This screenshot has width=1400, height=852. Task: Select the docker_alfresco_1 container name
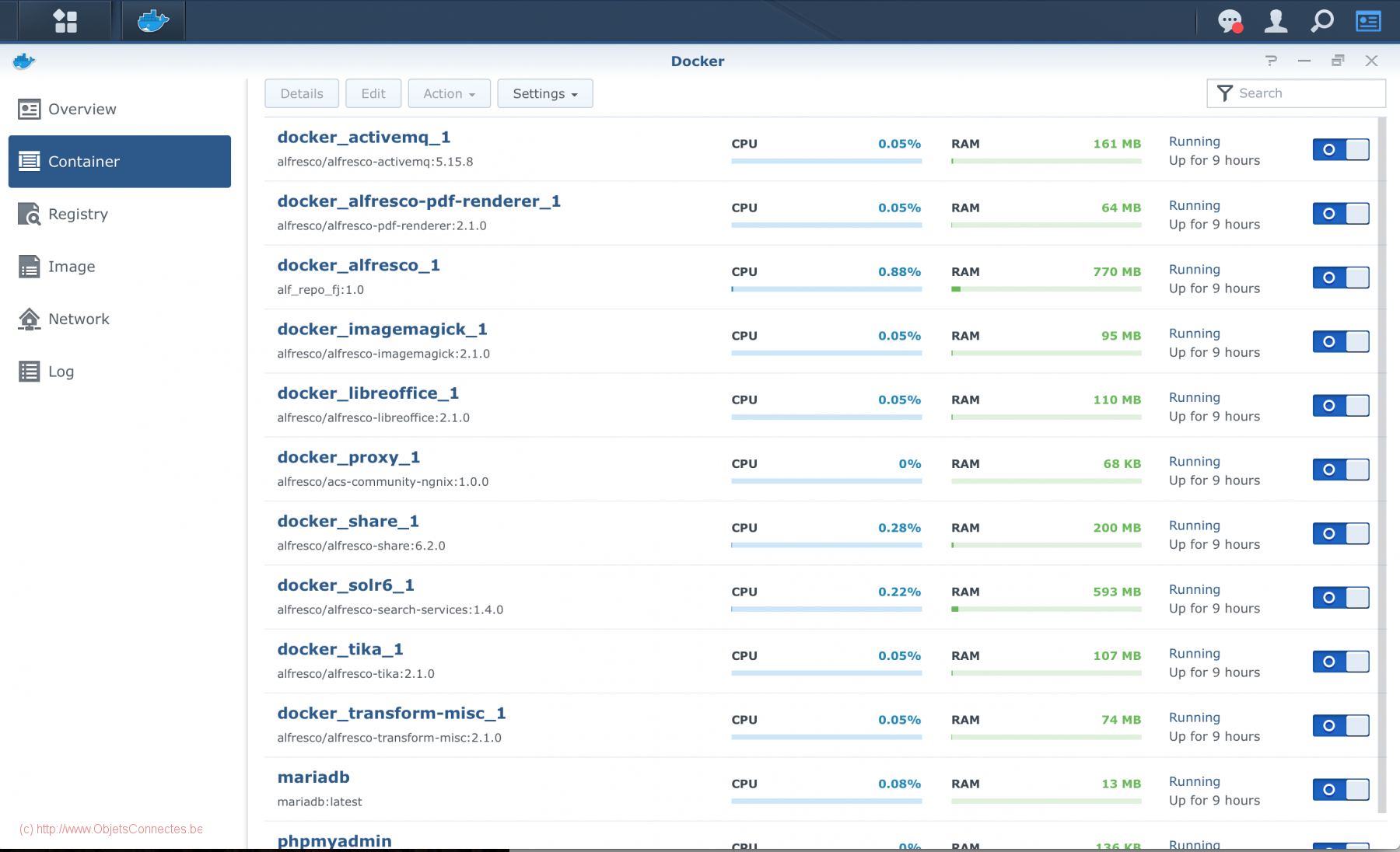(359, 265)
